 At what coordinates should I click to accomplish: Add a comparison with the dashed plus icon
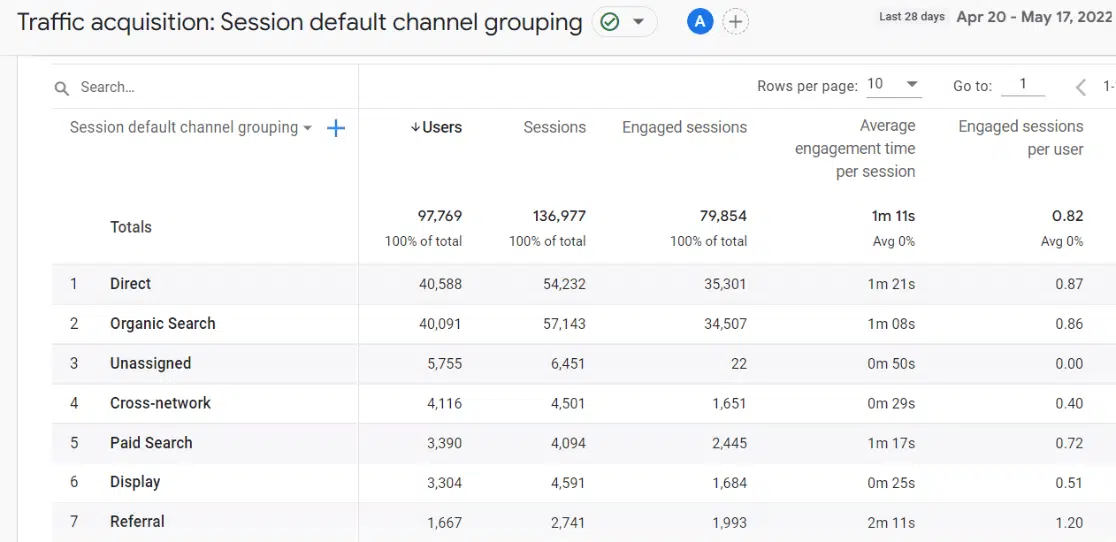click(x=735, y=22)
